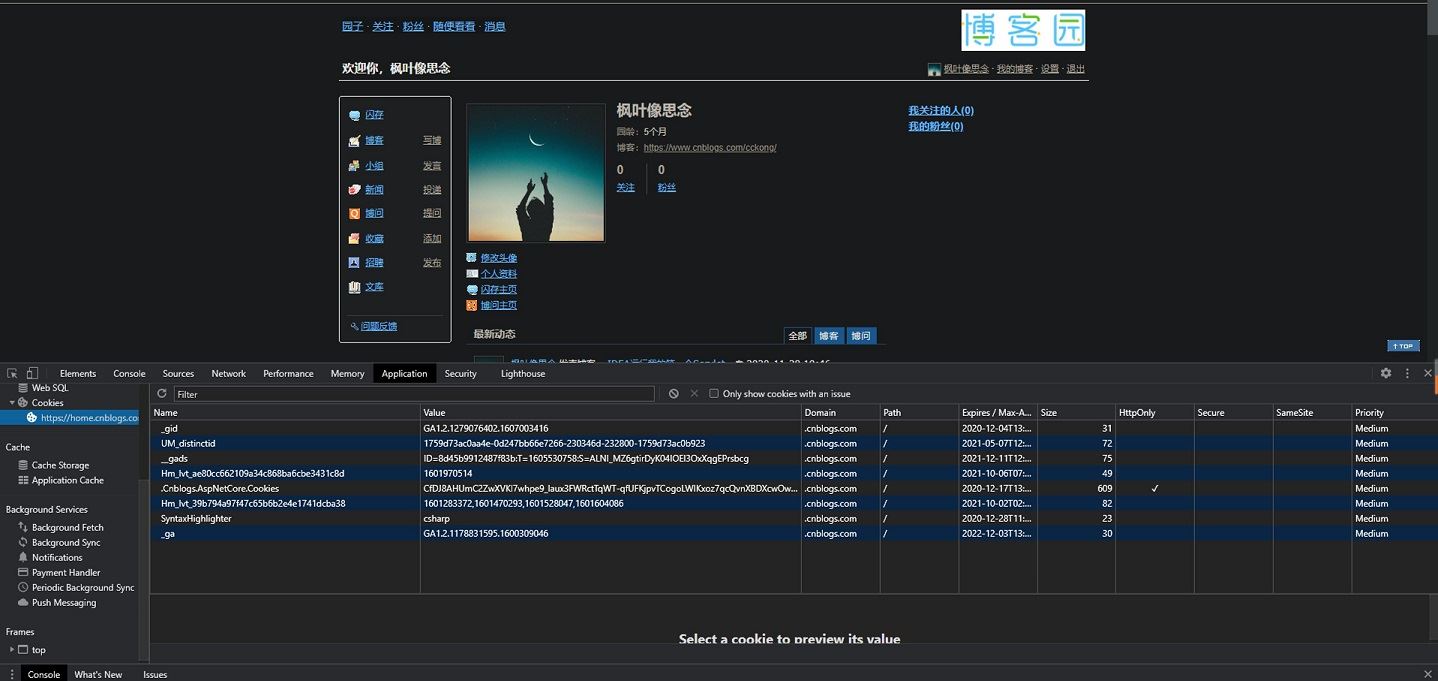Select the inspect element cursor tool
1438x681 pixels.
click(x=14, y=372)
